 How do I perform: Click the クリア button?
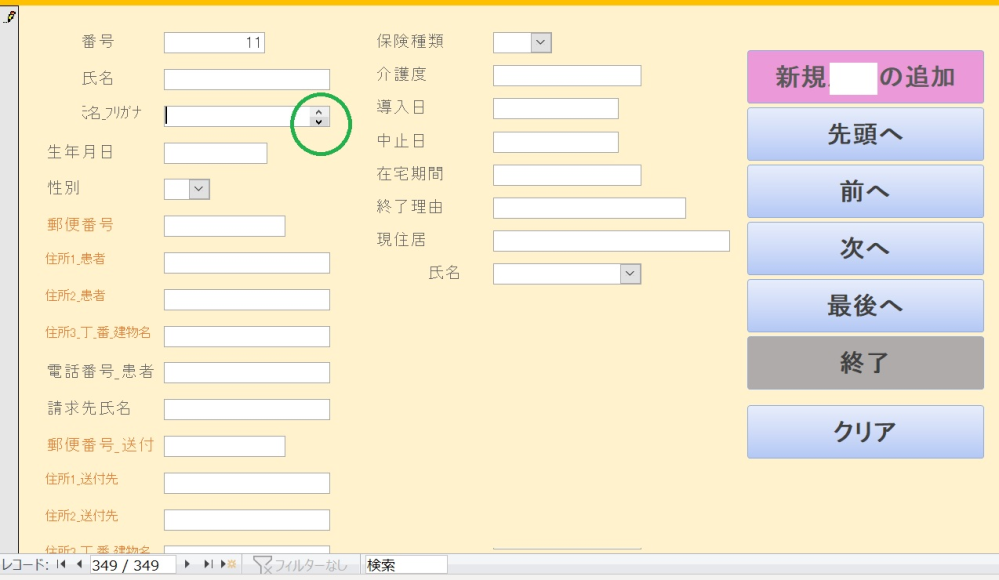865,431
